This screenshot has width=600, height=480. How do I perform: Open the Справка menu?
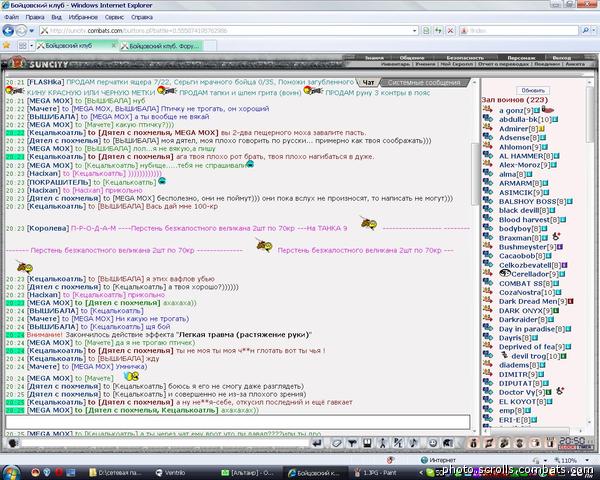coord(142,17)
